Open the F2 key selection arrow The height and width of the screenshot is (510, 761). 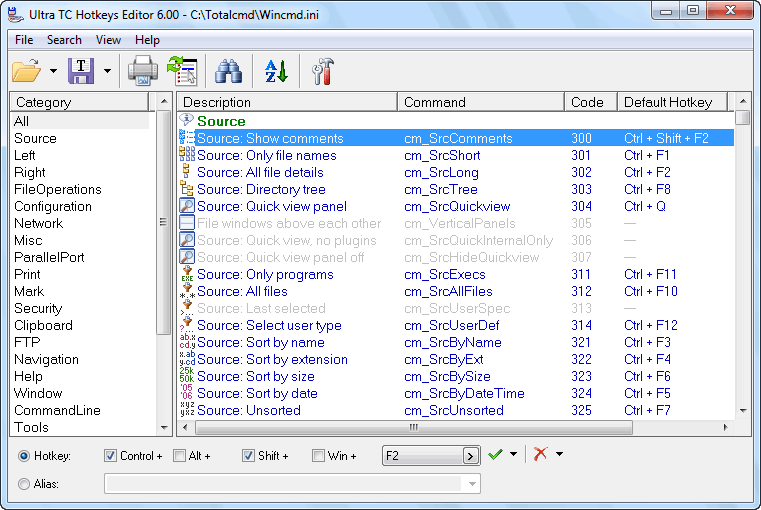[x=470, y=456]
